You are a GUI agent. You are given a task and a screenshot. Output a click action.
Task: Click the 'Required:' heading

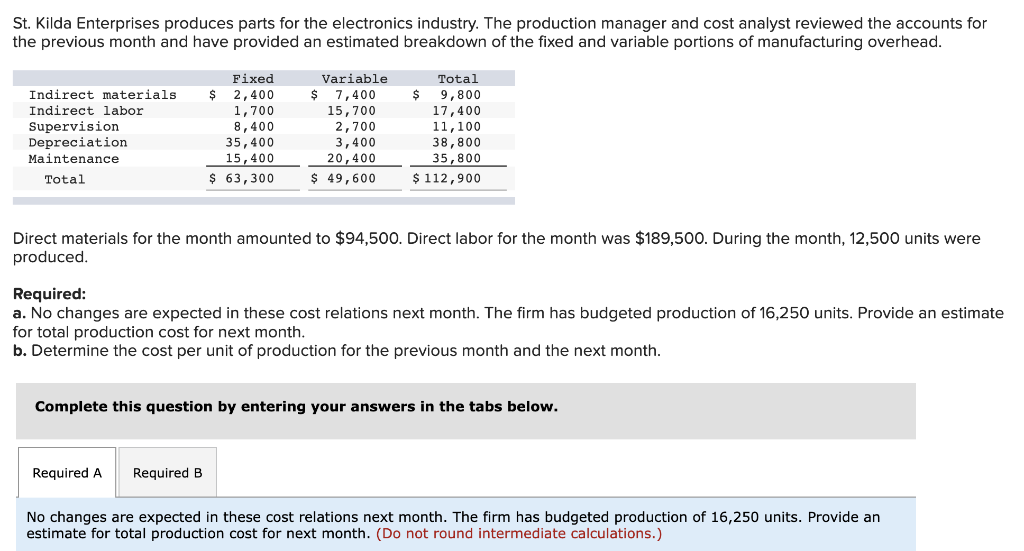tap(50, 294)
